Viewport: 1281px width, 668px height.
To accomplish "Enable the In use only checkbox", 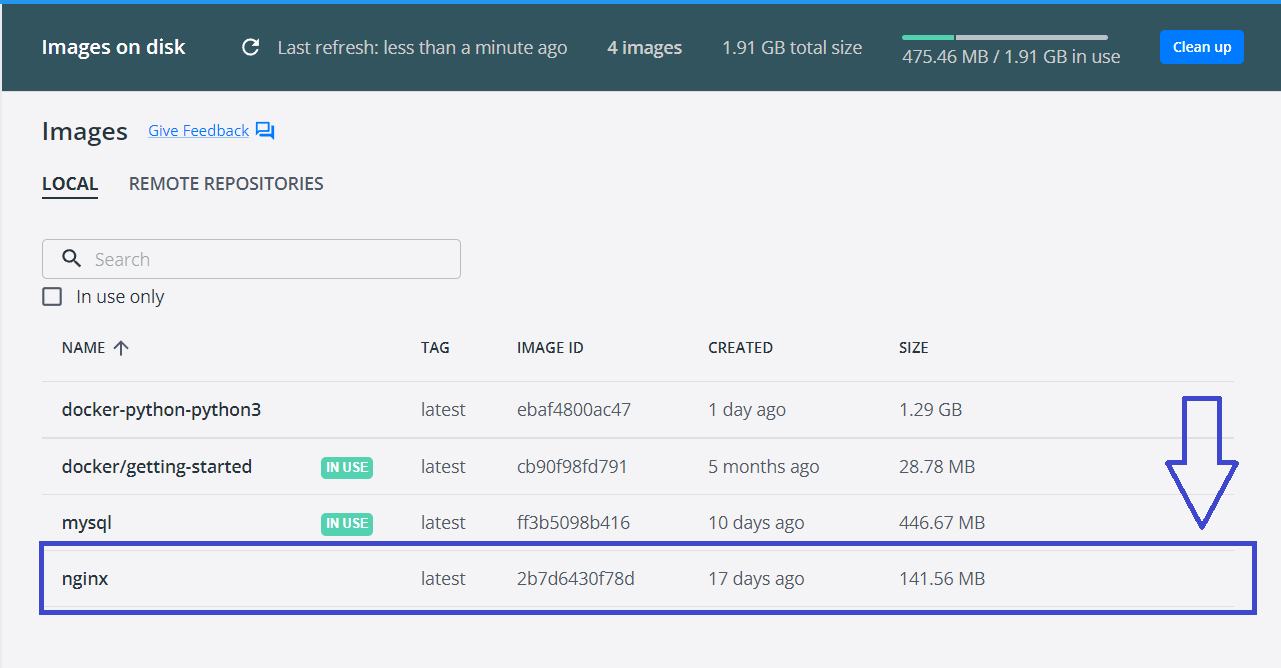I will click(52, 297).
